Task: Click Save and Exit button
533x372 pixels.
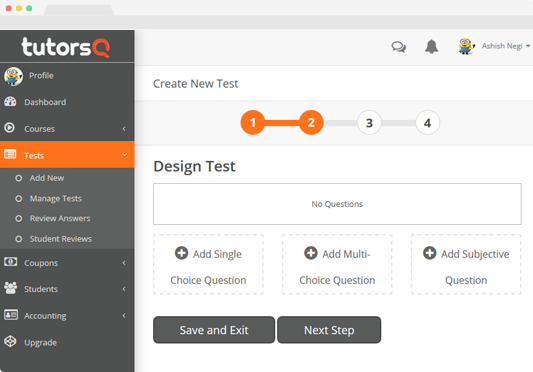Action: [x=214, y=330]
